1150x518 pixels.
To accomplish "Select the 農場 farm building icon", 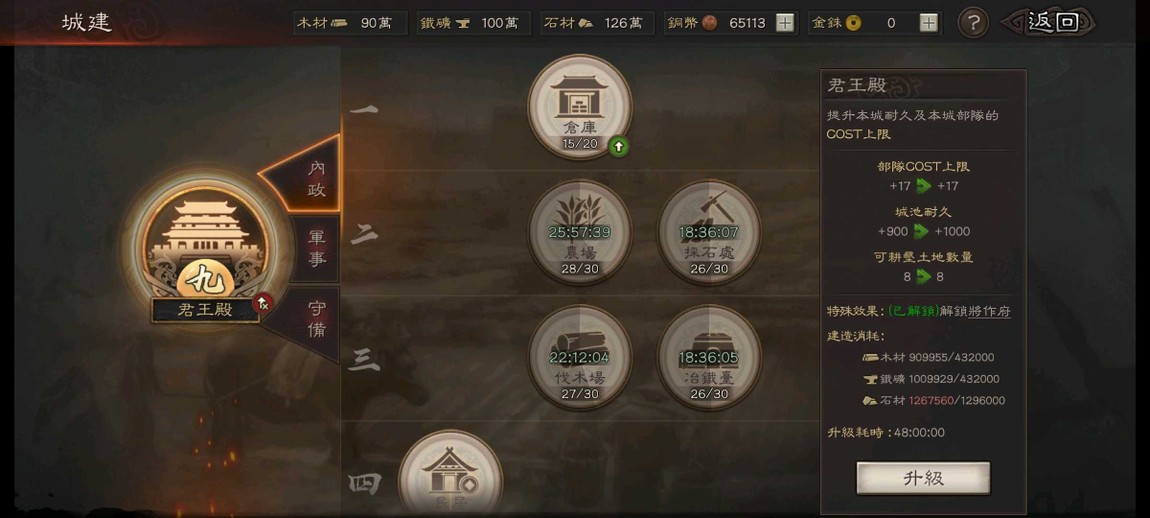I will pyautogui.click(x=580, y=232).
